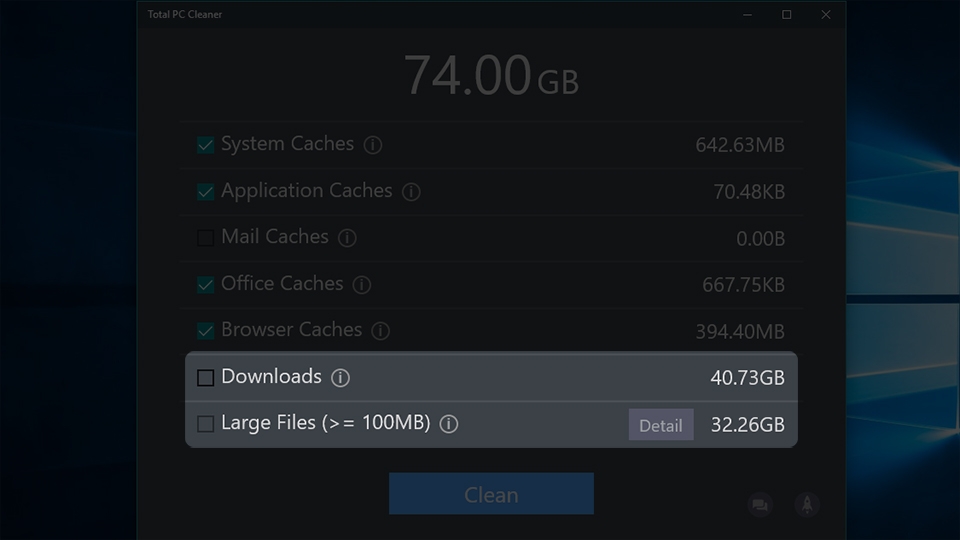960x540 pixels.
Task: Toggle the Office Caches checkbox
Action: [206, 285]
